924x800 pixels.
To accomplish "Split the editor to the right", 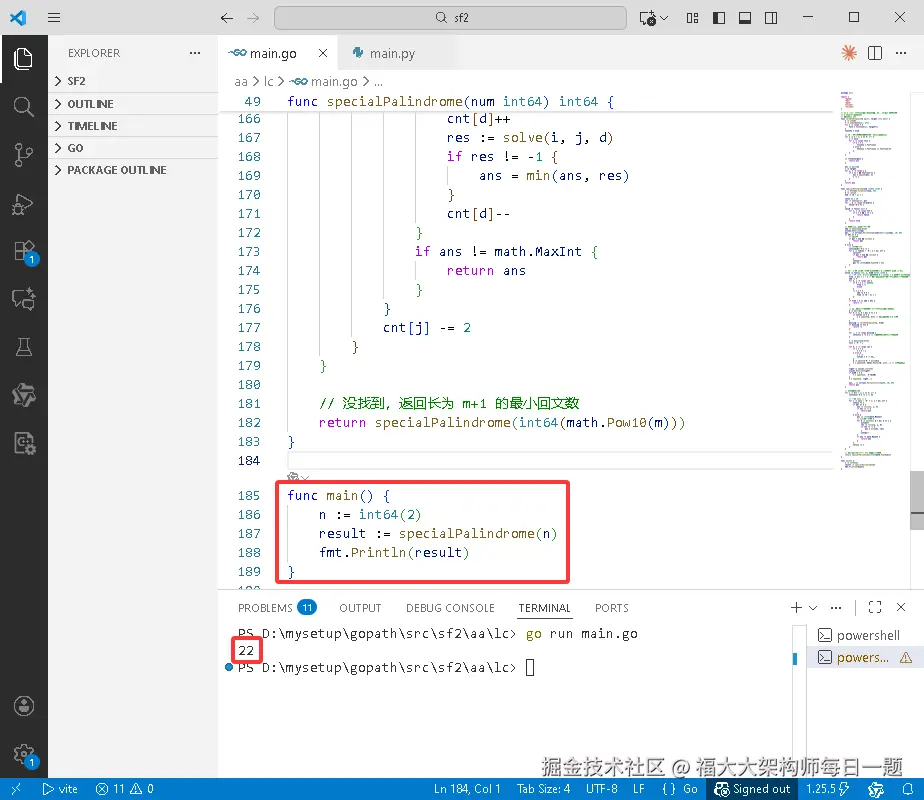I will click(875, 53).
